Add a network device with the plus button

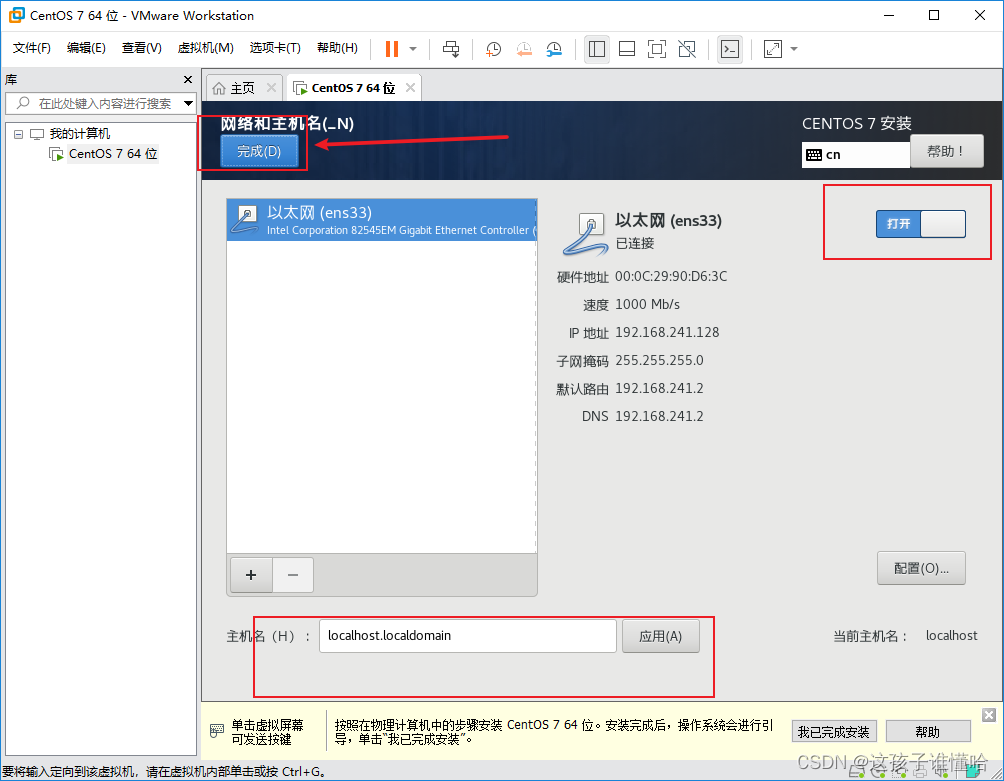point(251,575)
